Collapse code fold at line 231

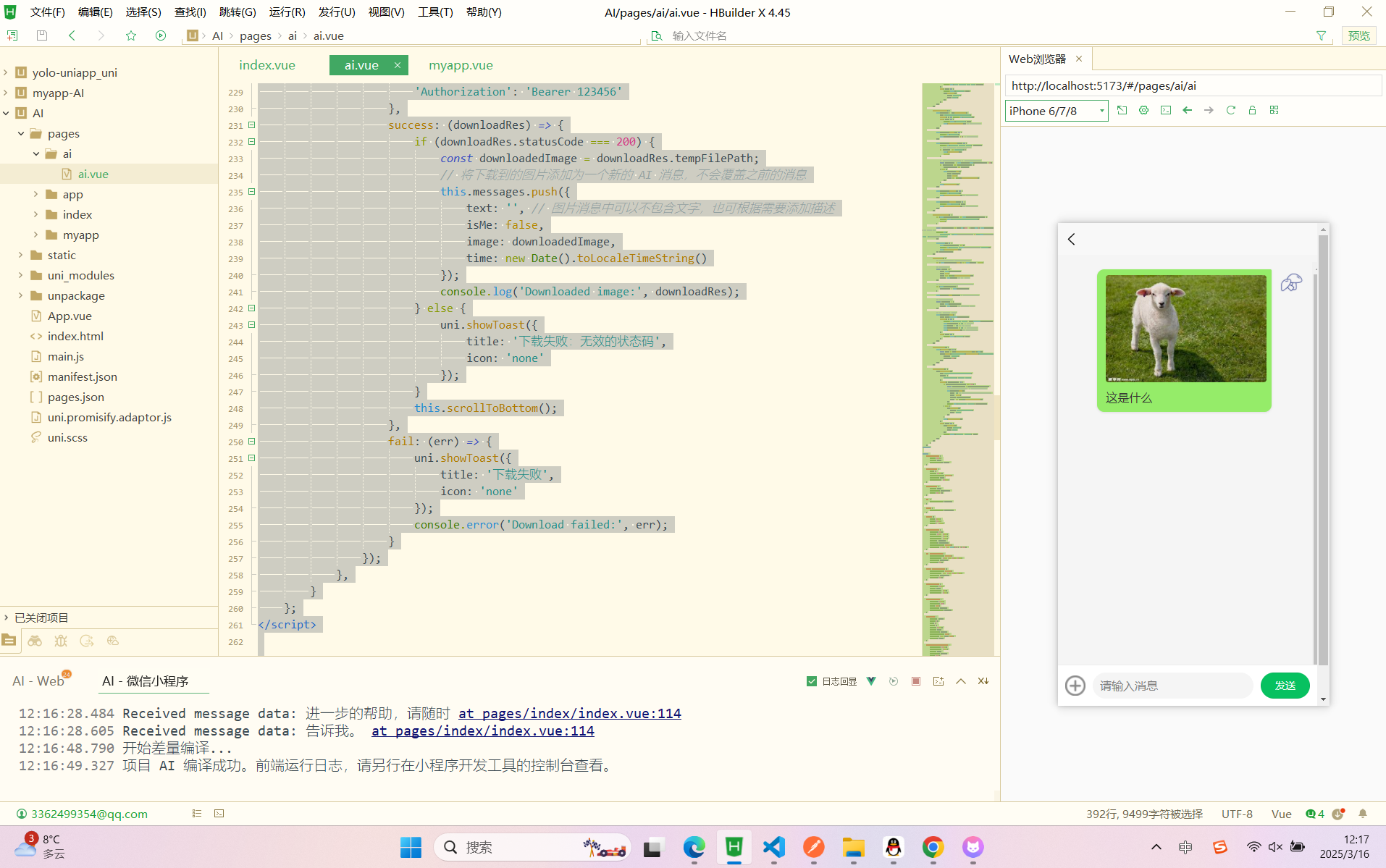(251, 125)
